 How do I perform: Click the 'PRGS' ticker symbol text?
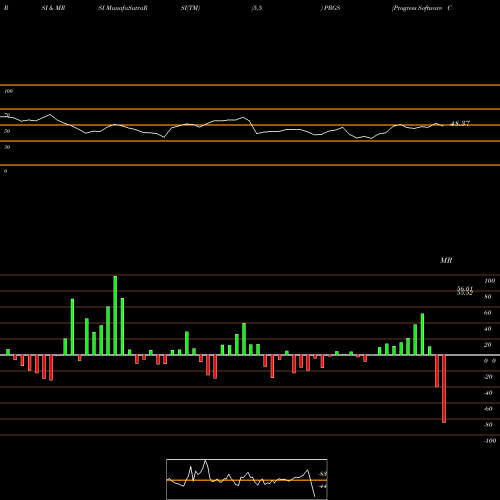332,8
